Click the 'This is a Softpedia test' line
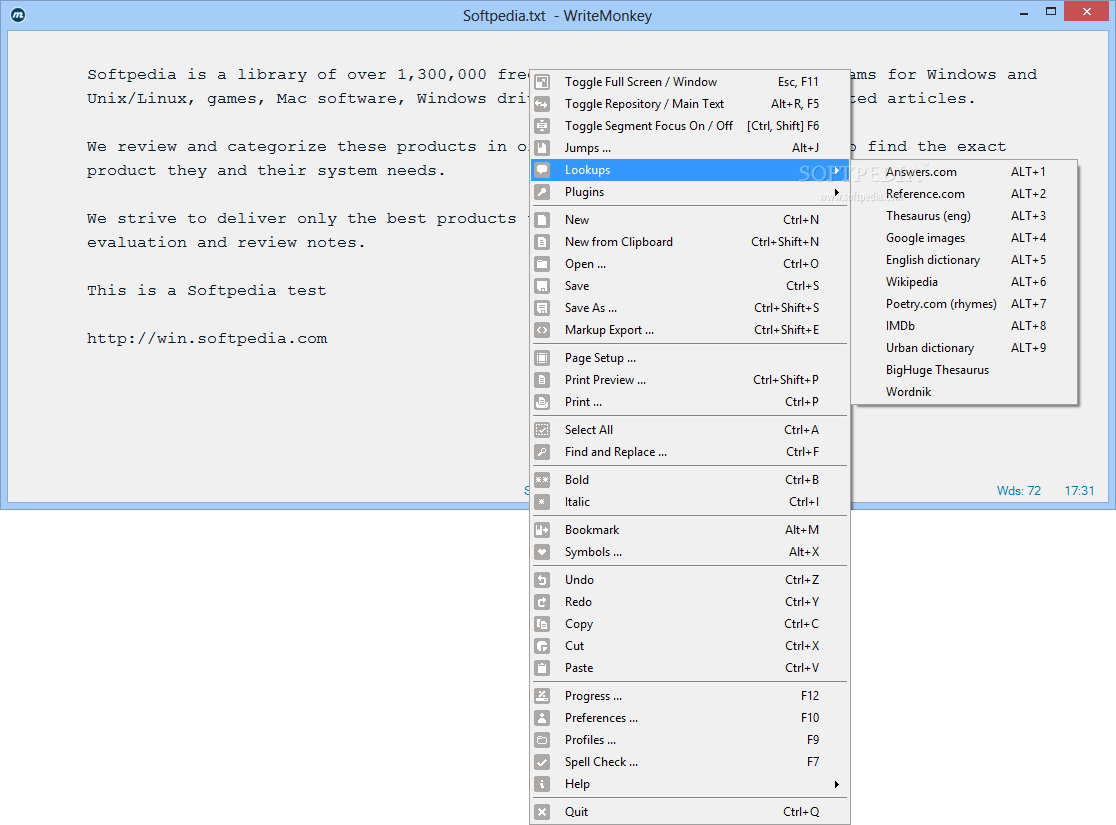 206,290
